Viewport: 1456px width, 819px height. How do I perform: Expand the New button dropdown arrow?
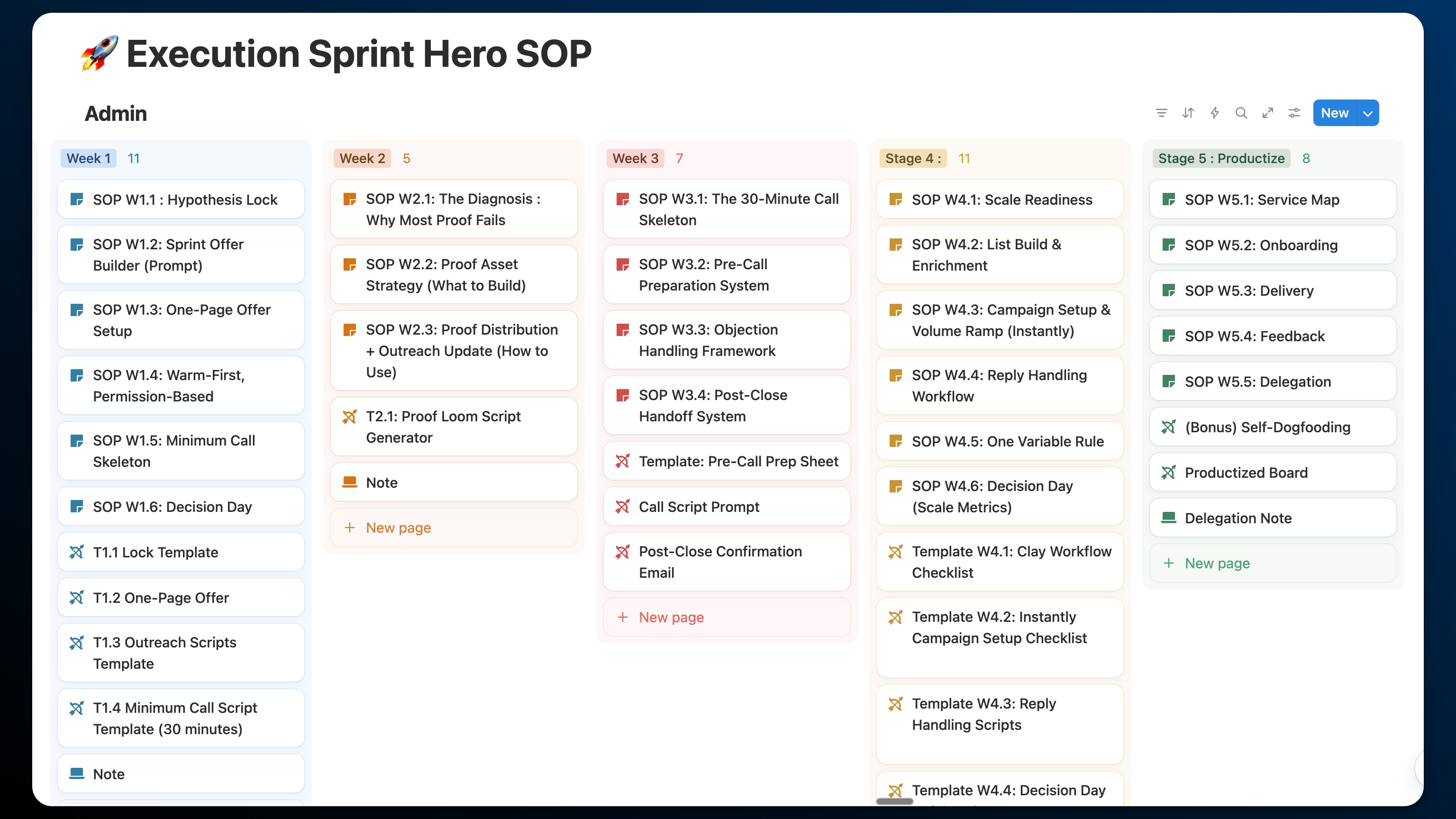(x=1367, y=113)
